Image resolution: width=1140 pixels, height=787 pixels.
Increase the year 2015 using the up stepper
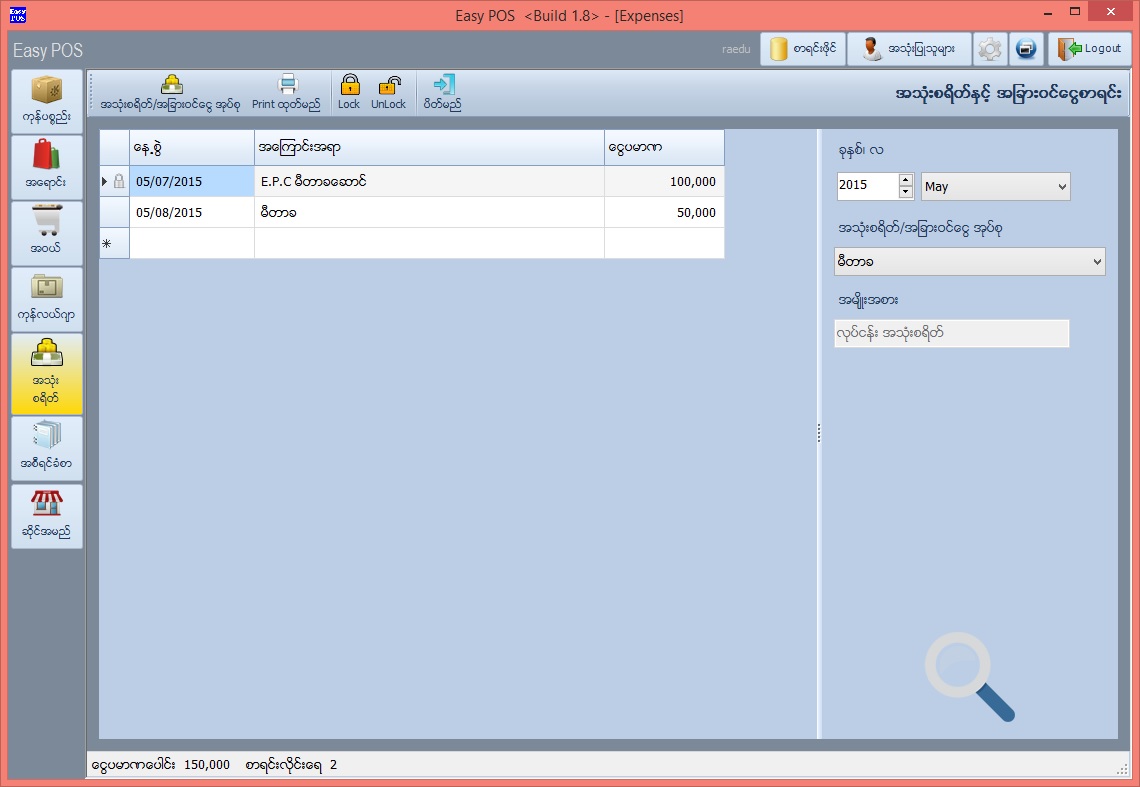906,181
